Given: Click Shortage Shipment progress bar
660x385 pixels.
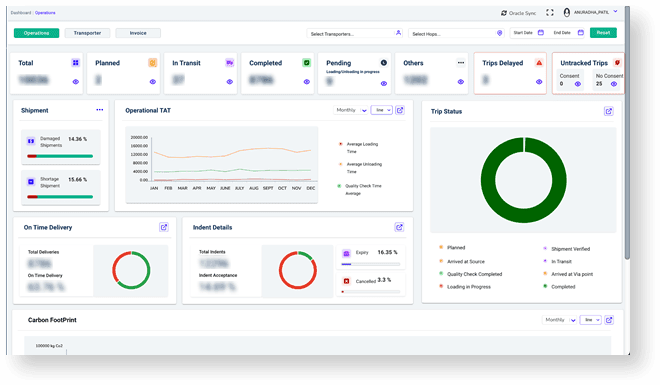Looking at the screenshot, I should [60, 196].
